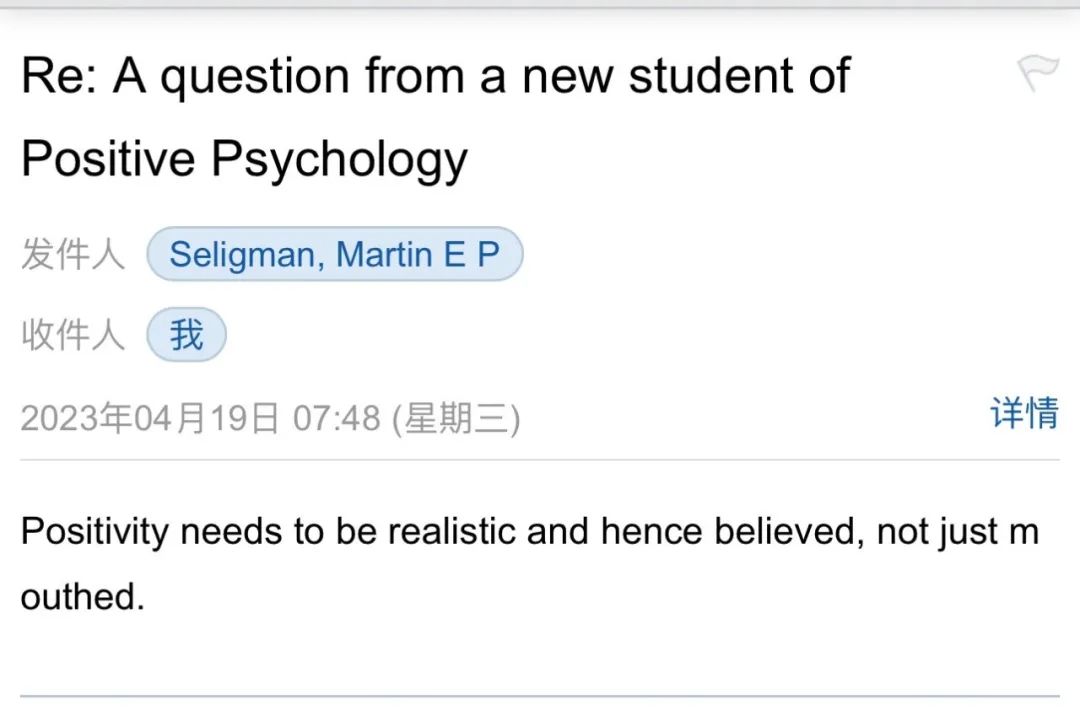The width and height of the screenshot is (1080, 716).
Task: Click the send time 07:48
Action: click(x=336, y=418)
